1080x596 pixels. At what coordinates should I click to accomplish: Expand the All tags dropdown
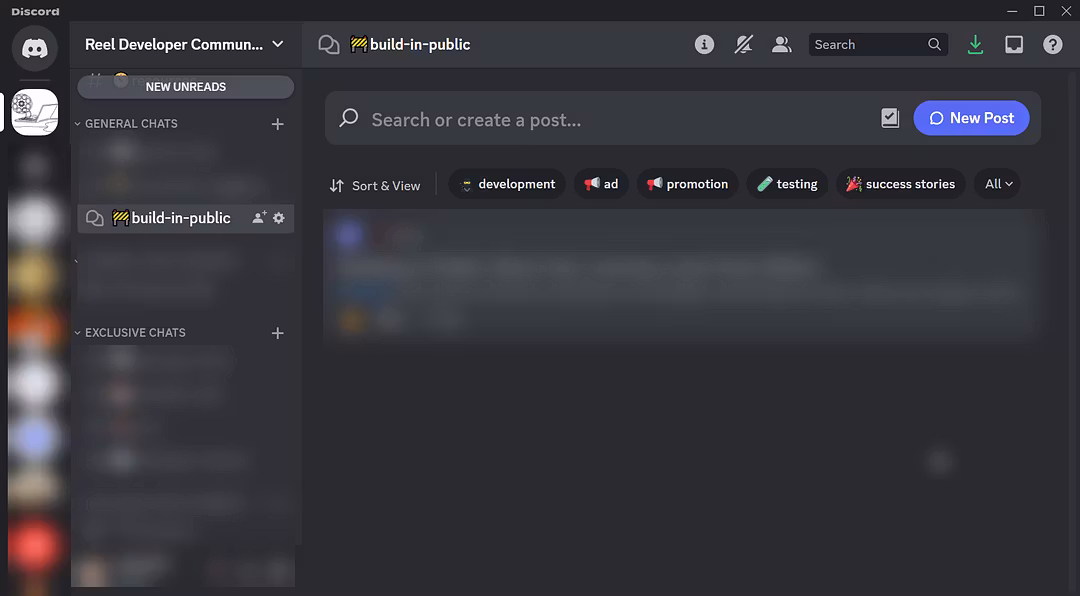[998, 184]
